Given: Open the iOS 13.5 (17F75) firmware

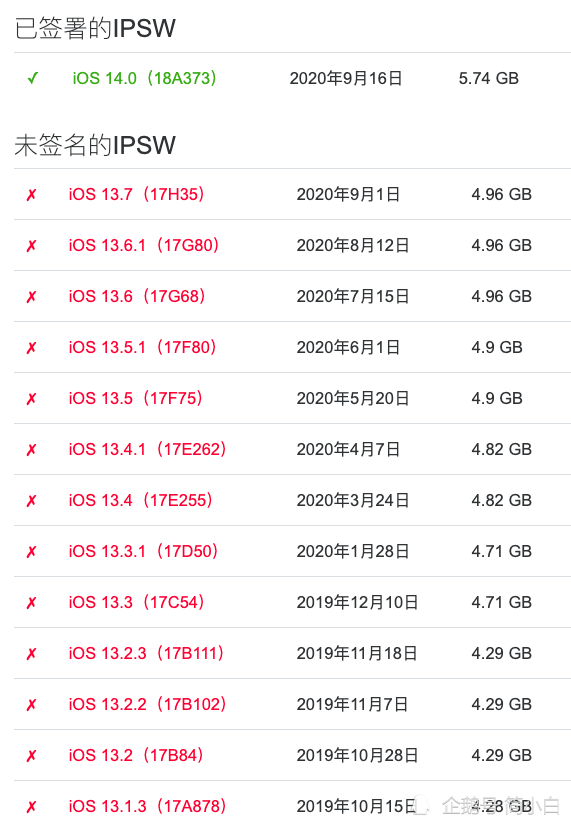Looking at the screenshot, I should [136, 398].
